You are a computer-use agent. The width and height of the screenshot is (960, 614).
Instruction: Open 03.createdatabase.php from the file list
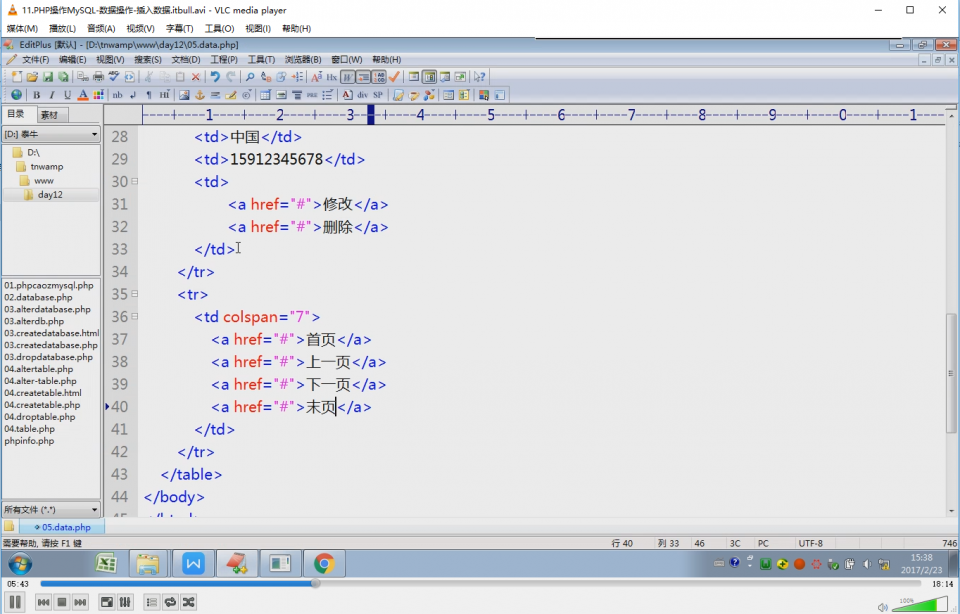[x=51, y=345]
